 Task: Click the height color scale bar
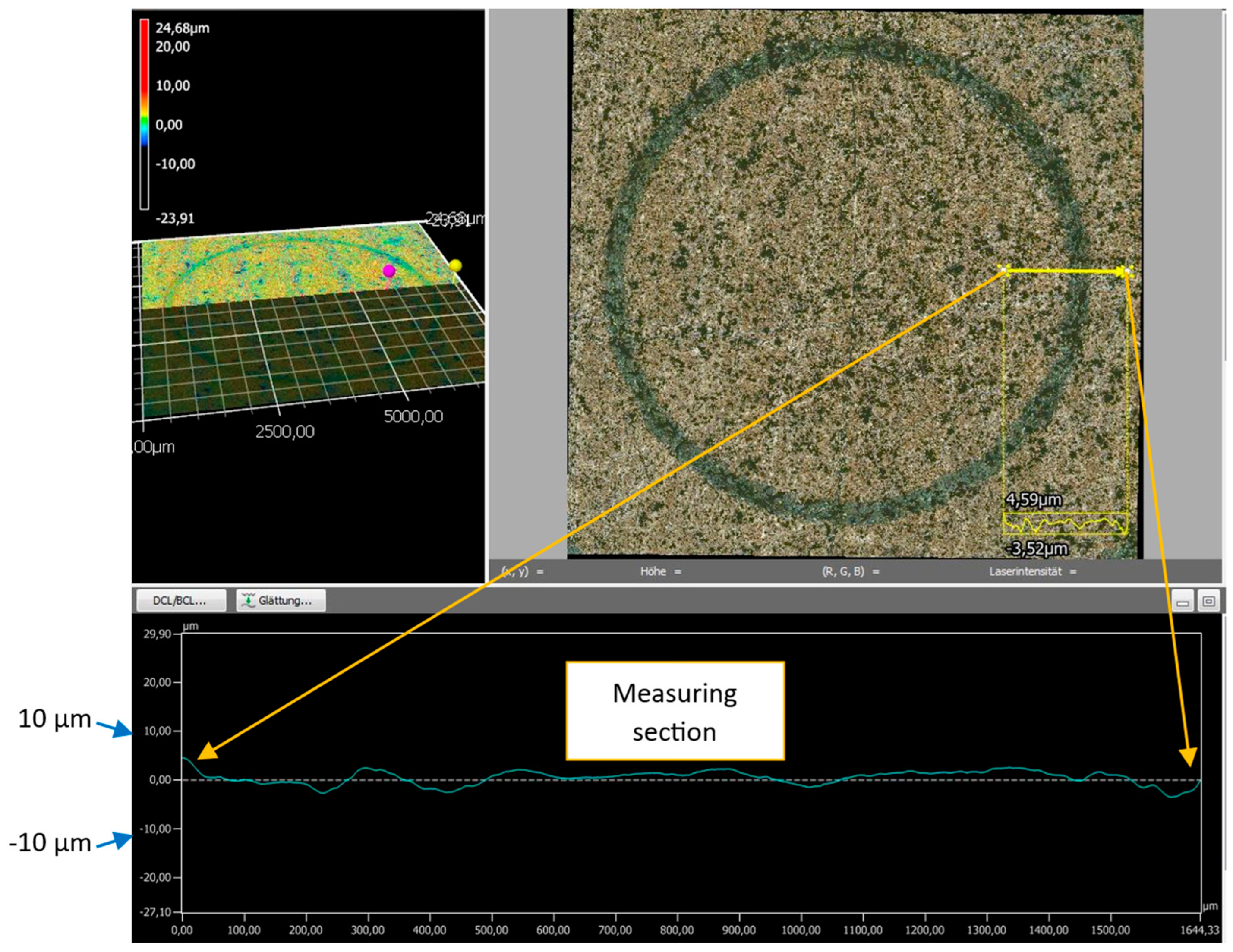coord(145,113)
